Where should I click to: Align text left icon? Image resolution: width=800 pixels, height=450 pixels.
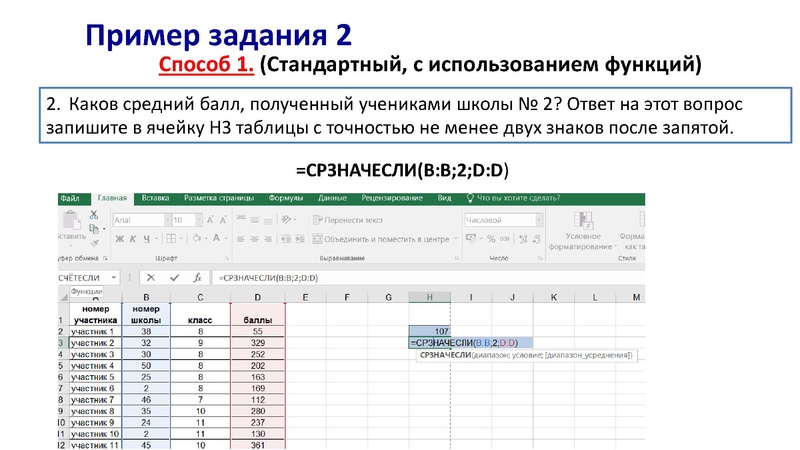point(241,239)
